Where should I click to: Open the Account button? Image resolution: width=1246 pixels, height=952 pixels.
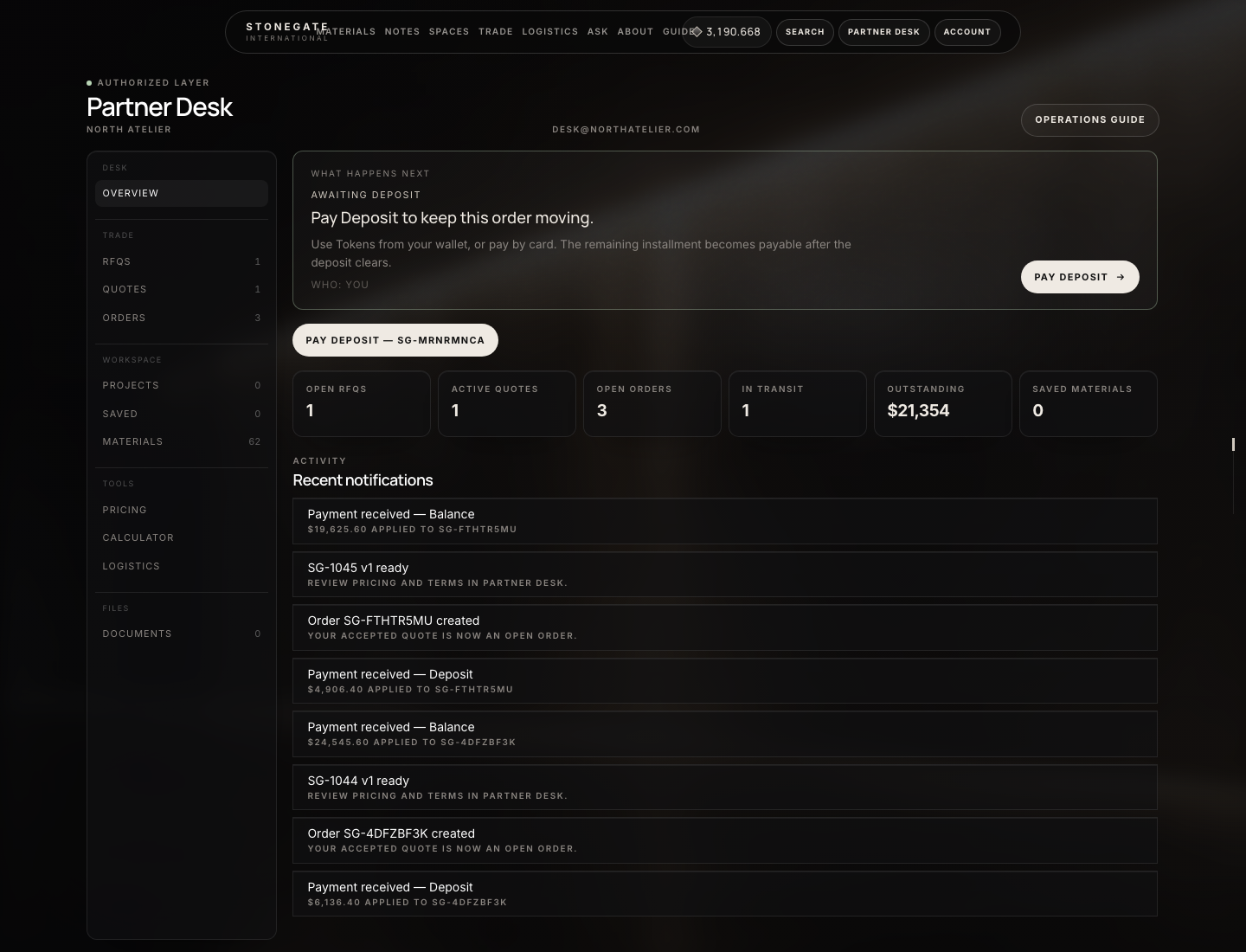click(967, 32)
